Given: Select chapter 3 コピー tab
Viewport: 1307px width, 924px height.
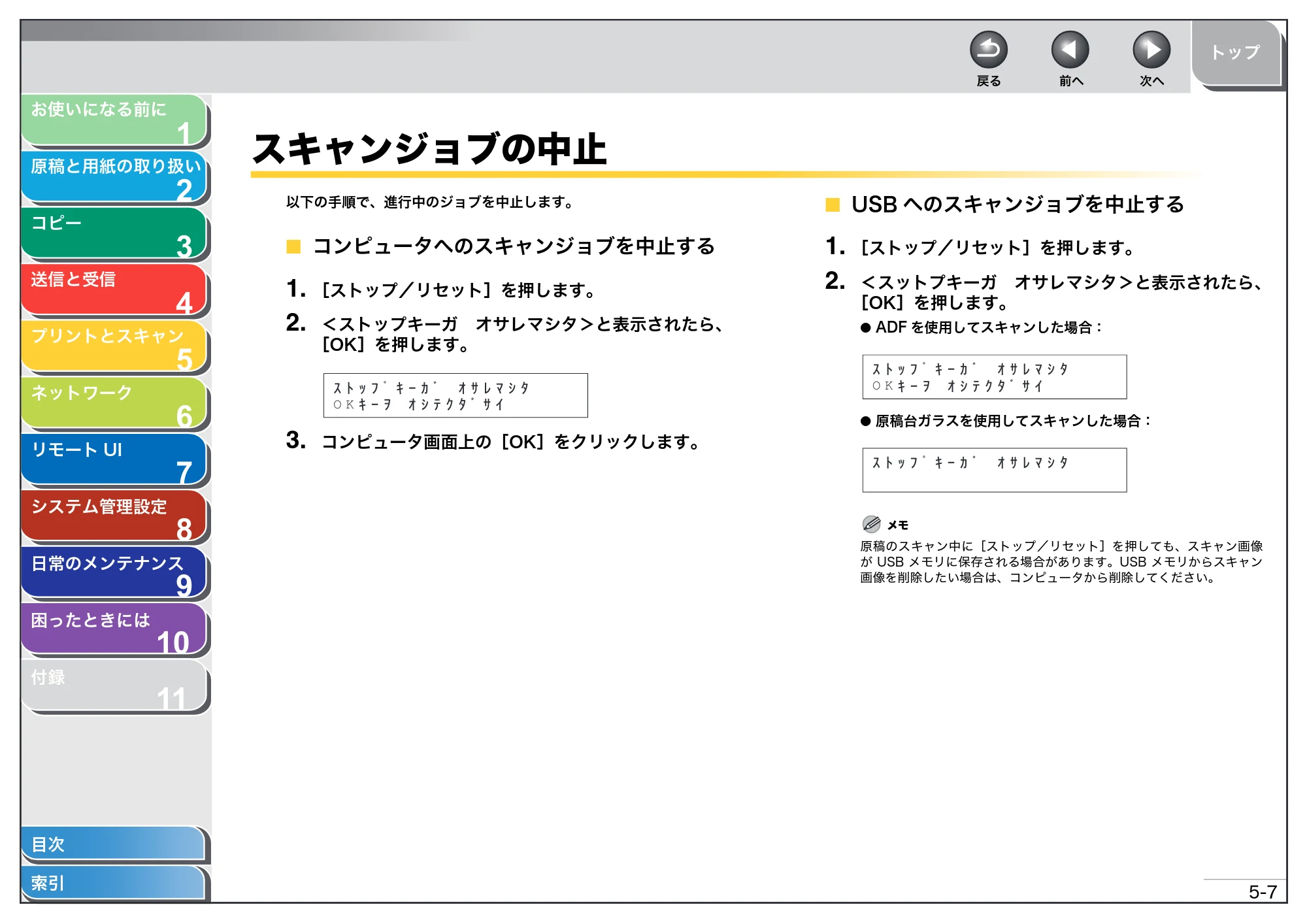Looking at the screenshot, I should pos(114,233).
